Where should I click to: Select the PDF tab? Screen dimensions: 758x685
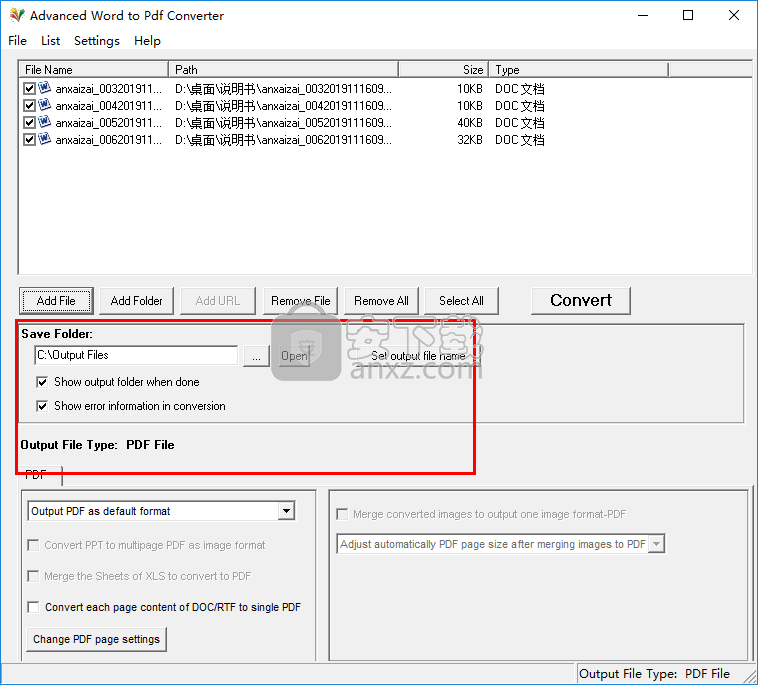click(x=40, y=475)
